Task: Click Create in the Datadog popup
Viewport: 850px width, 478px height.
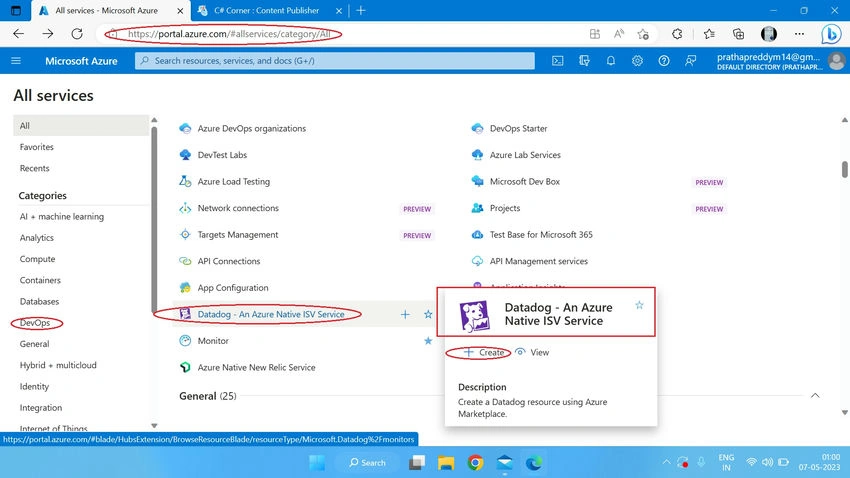Action: (x=484, y=352)
